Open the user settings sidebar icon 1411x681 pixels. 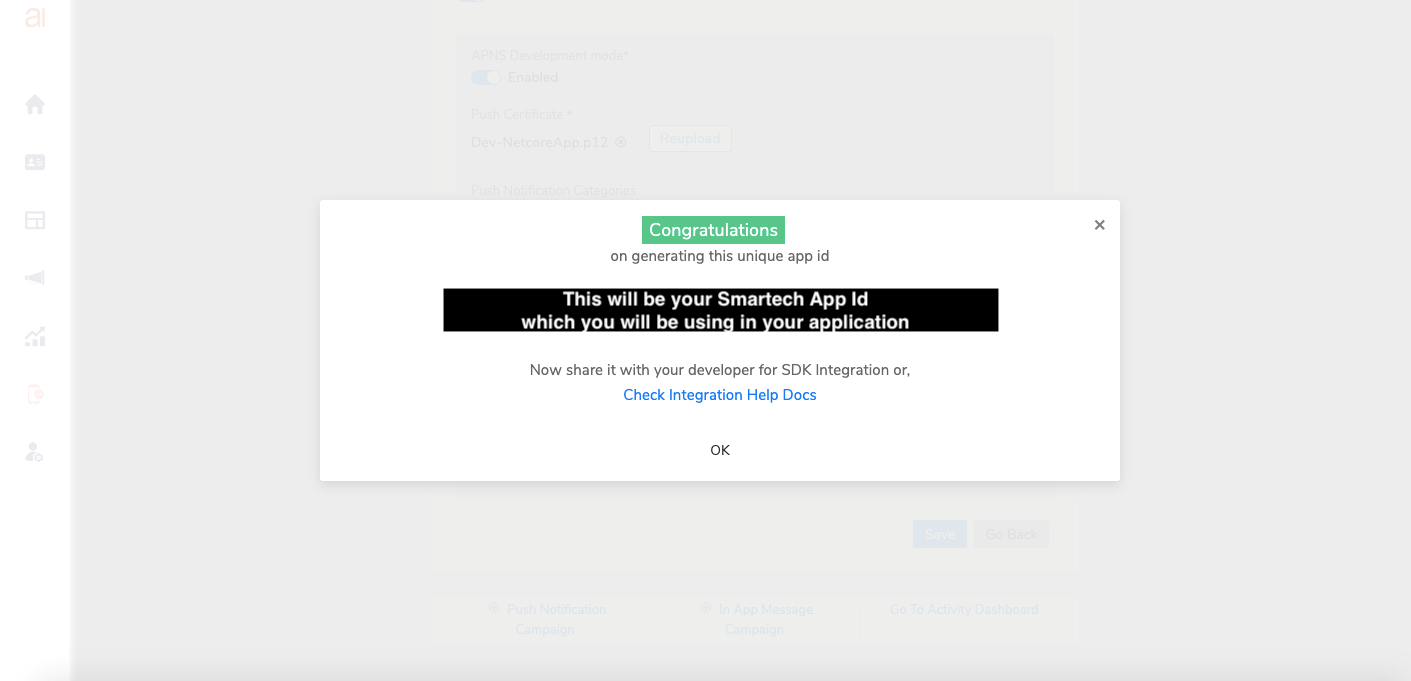[x=35, y=452]
